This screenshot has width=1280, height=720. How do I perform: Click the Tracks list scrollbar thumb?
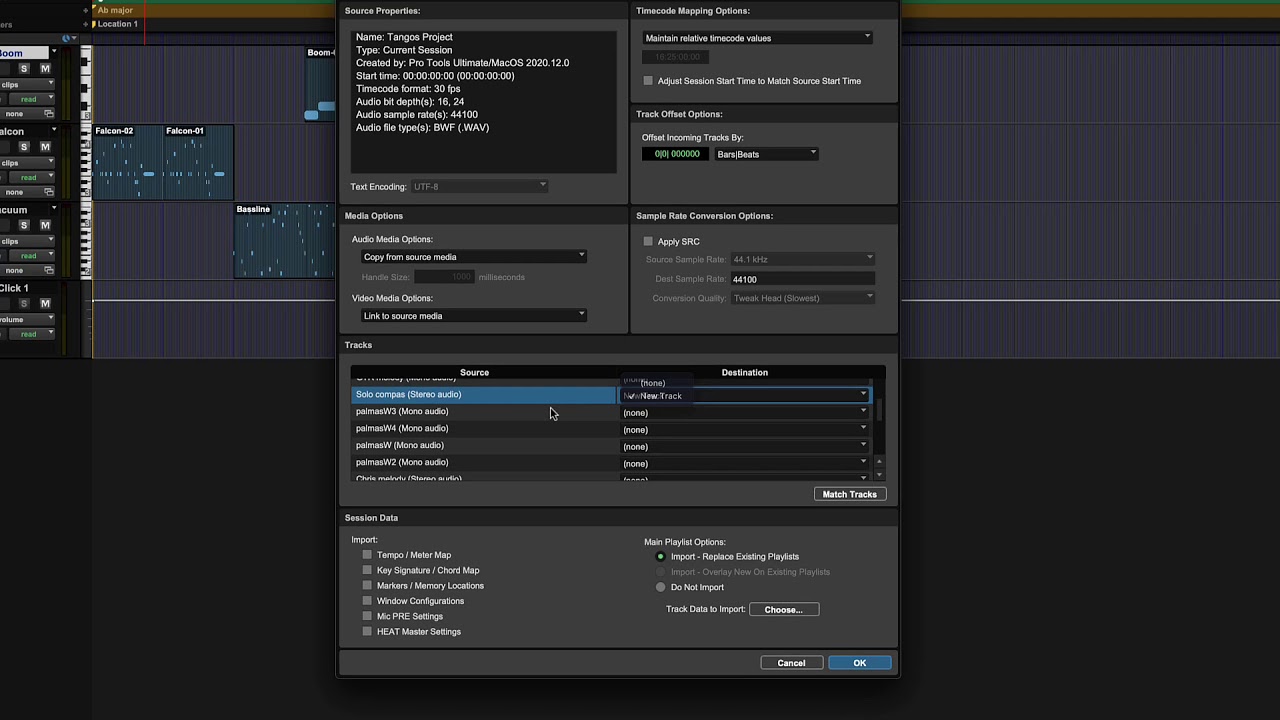[x=879, y=409]
